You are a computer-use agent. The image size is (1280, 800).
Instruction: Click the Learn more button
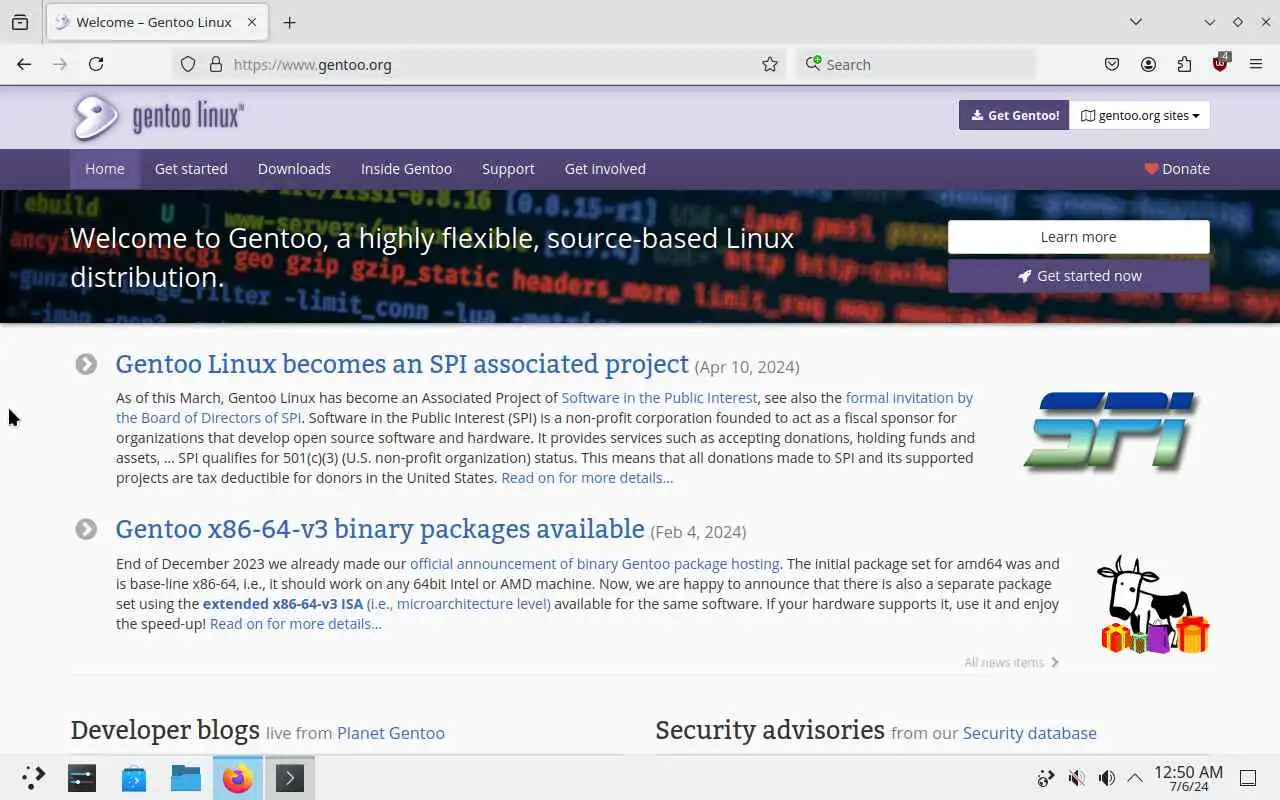pyautogui.click(x=1079, y=237)
